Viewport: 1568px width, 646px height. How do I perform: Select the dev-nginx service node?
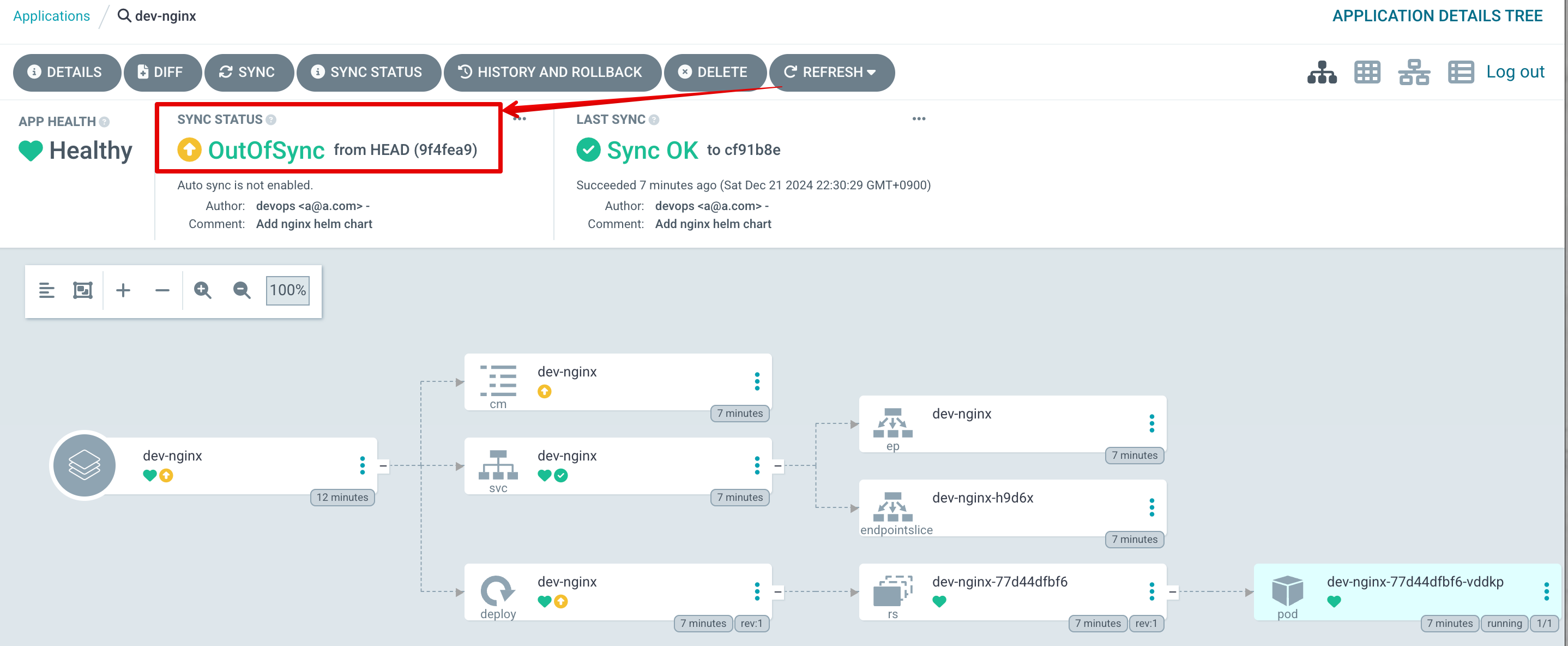pyautogui.click(x=618, y=465)
